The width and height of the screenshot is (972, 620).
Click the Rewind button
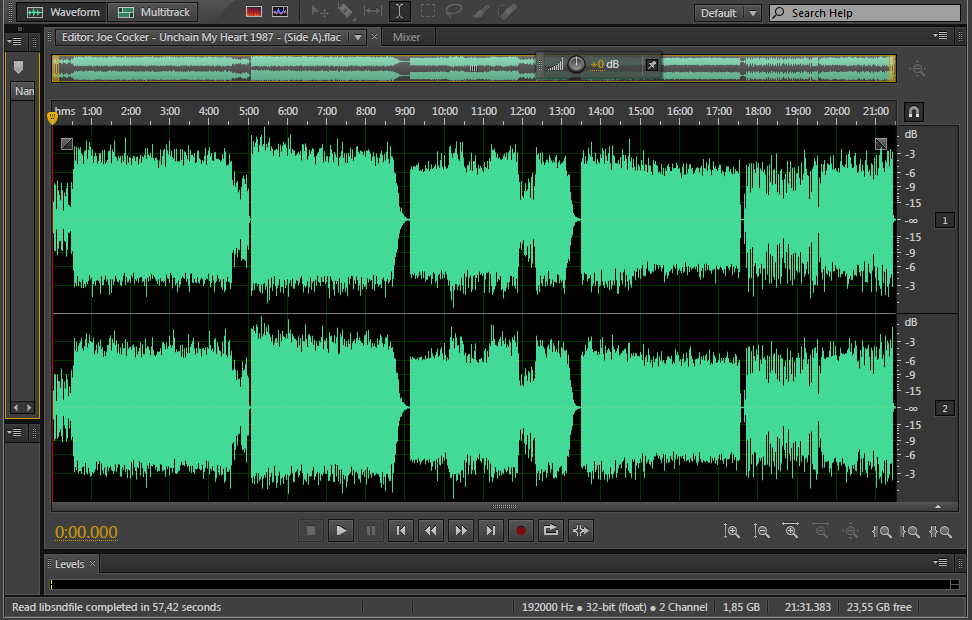tap(431, 531)
